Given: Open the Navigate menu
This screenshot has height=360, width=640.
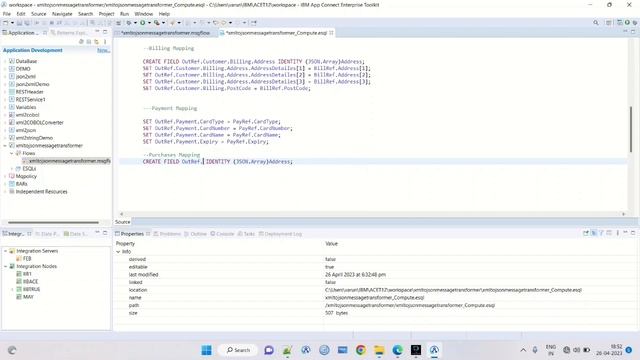Looking at the screenshot, I should coord(62,14).
